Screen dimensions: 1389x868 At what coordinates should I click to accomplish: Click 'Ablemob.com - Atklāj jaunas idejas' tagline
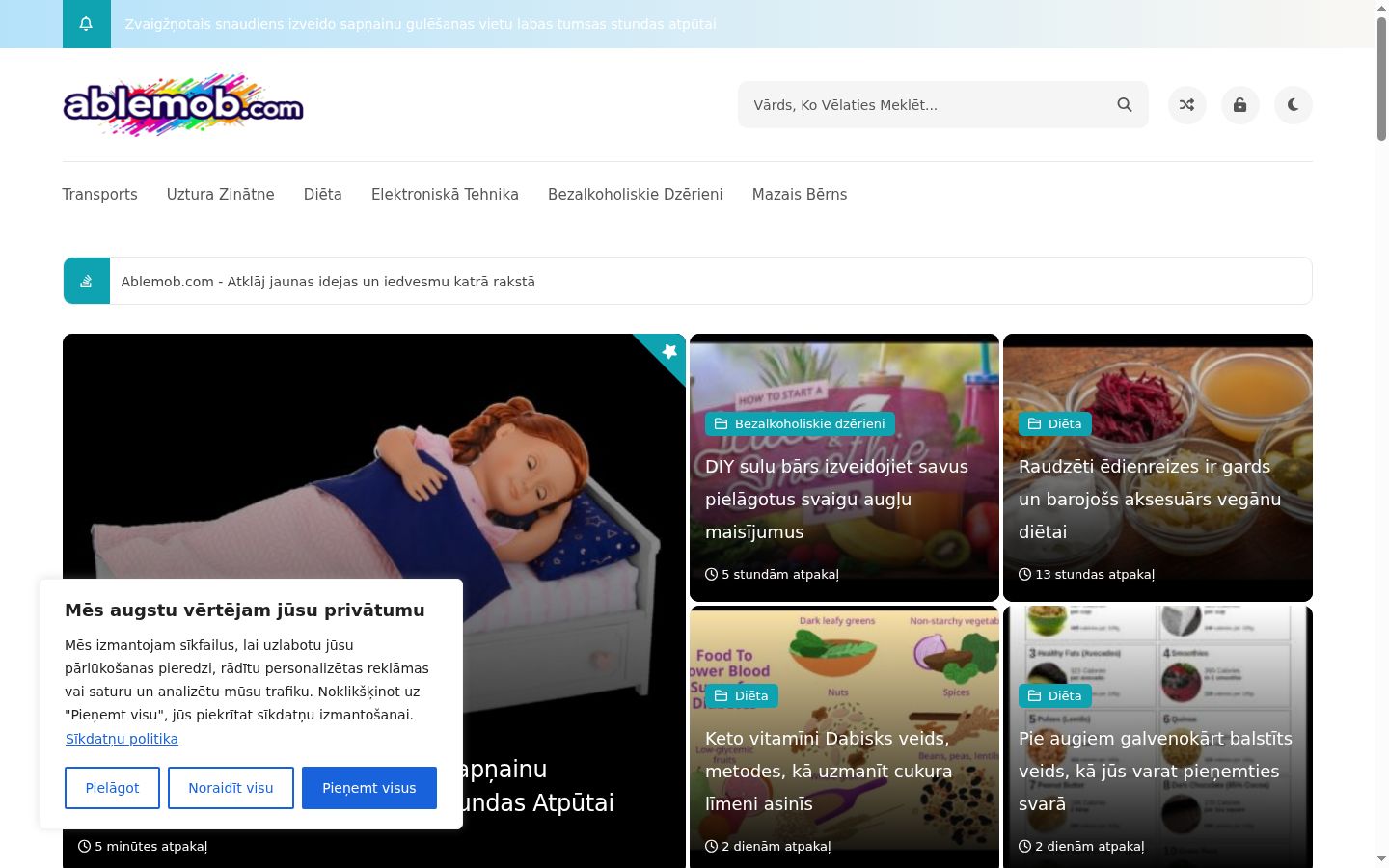tap(328, 282)
